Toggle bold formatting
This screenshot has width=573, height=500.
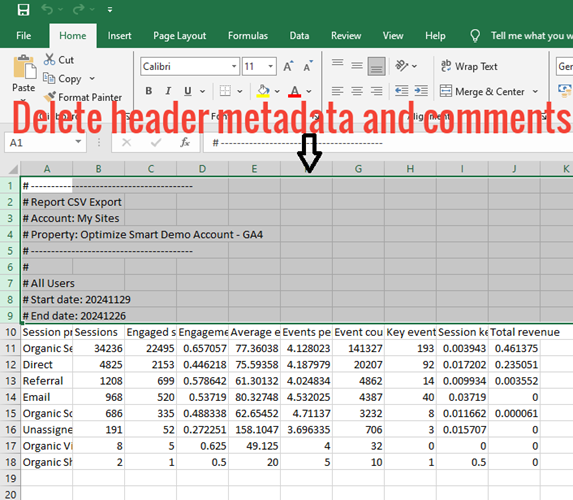click(149, 91)
